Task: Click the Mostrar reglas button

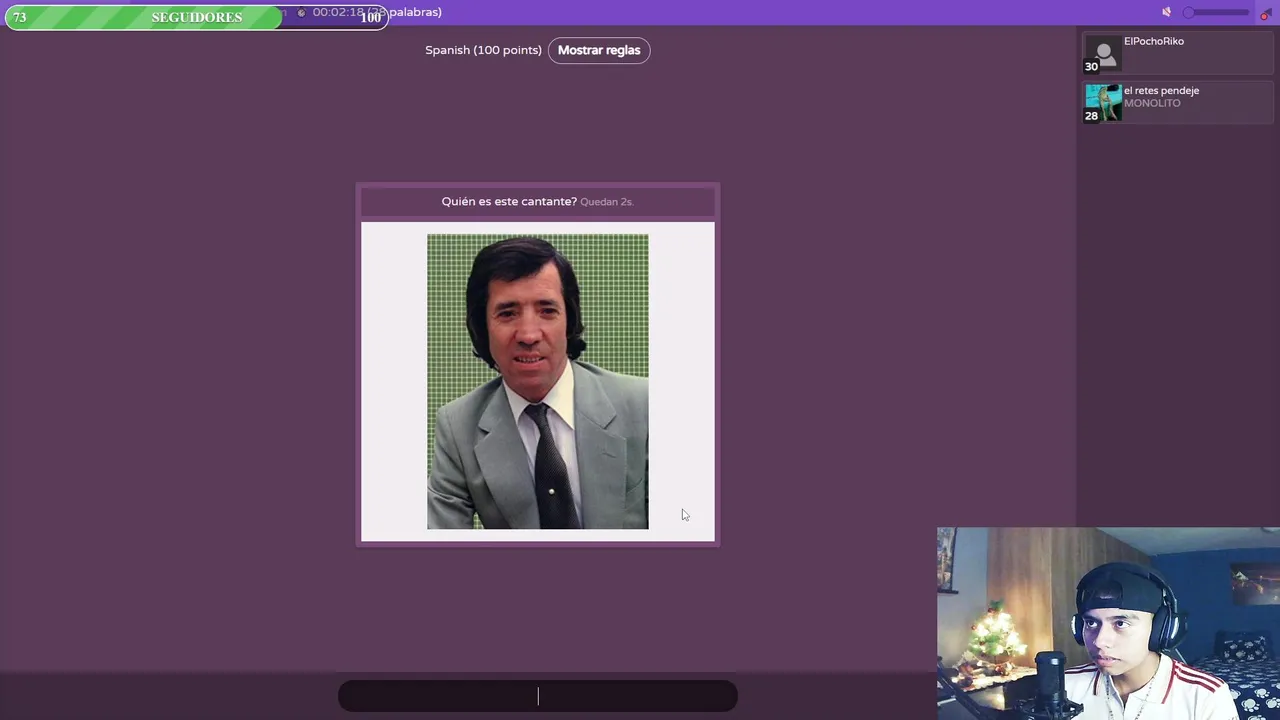Action: (x=599, y=50)
